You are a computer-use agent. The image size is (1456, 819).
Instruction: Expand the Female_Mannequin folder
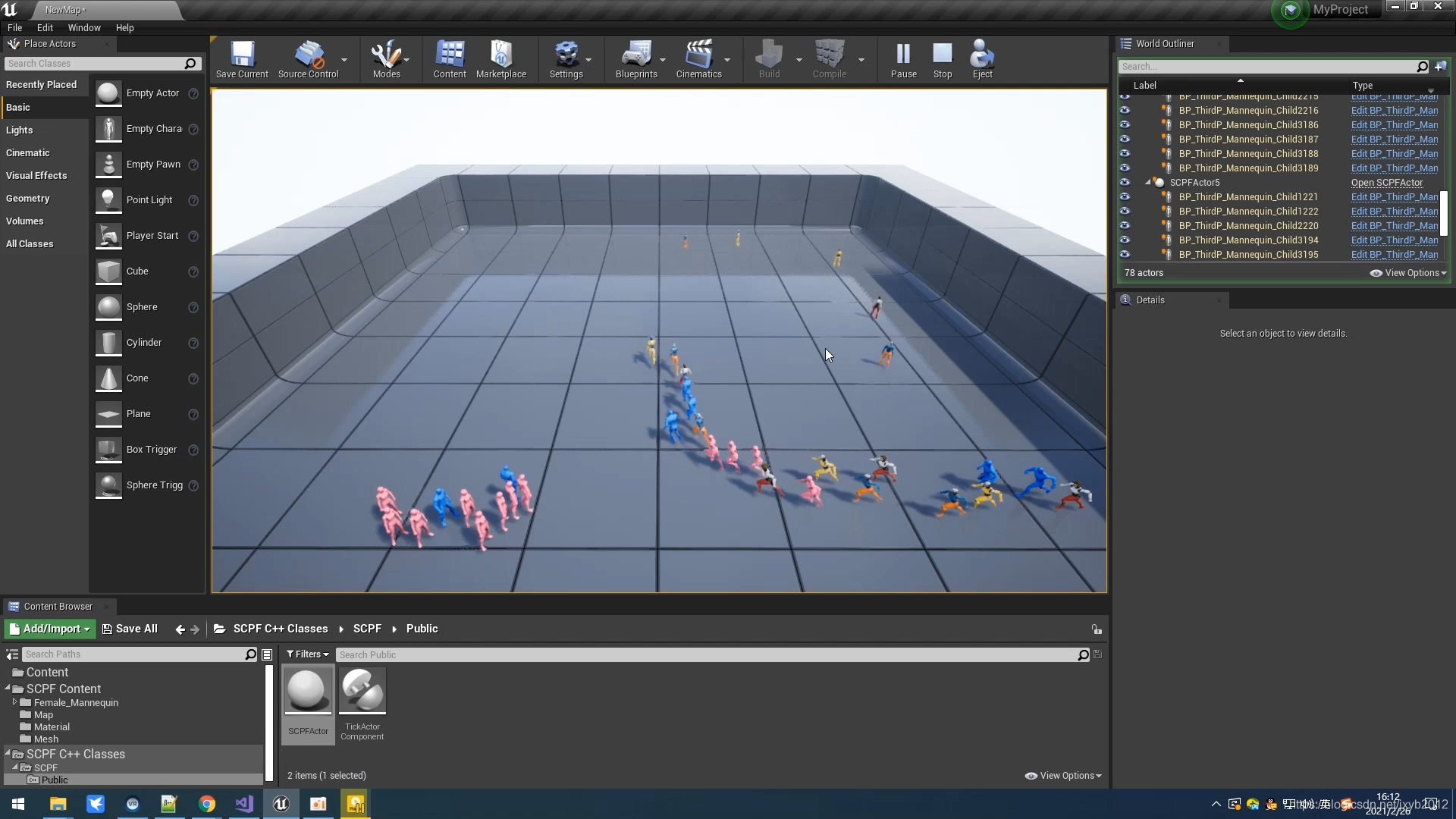click(14, 702)
